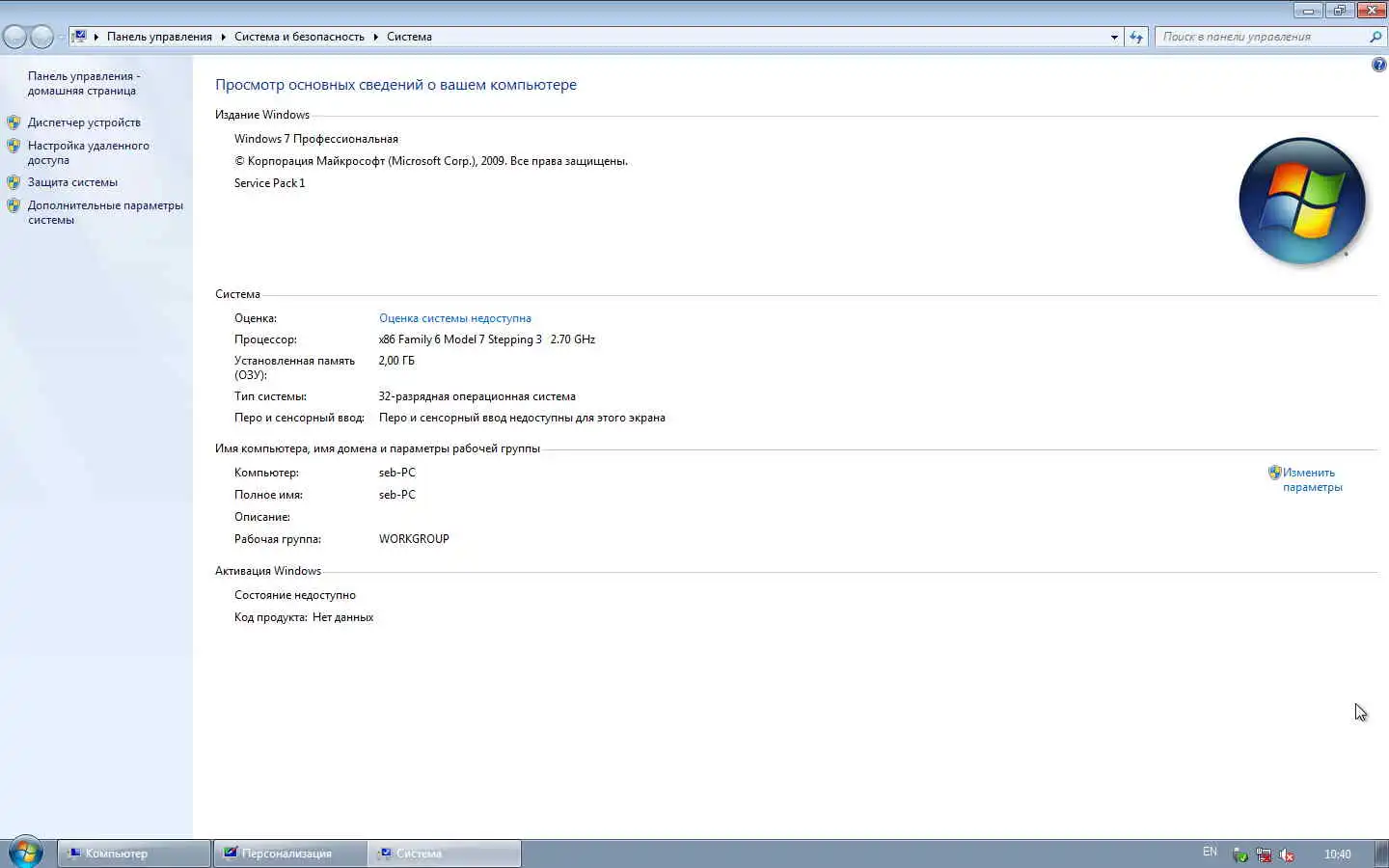Go to Система и безопасность breadcrumb
This screenshot has height=868, width=1389.
299,37
